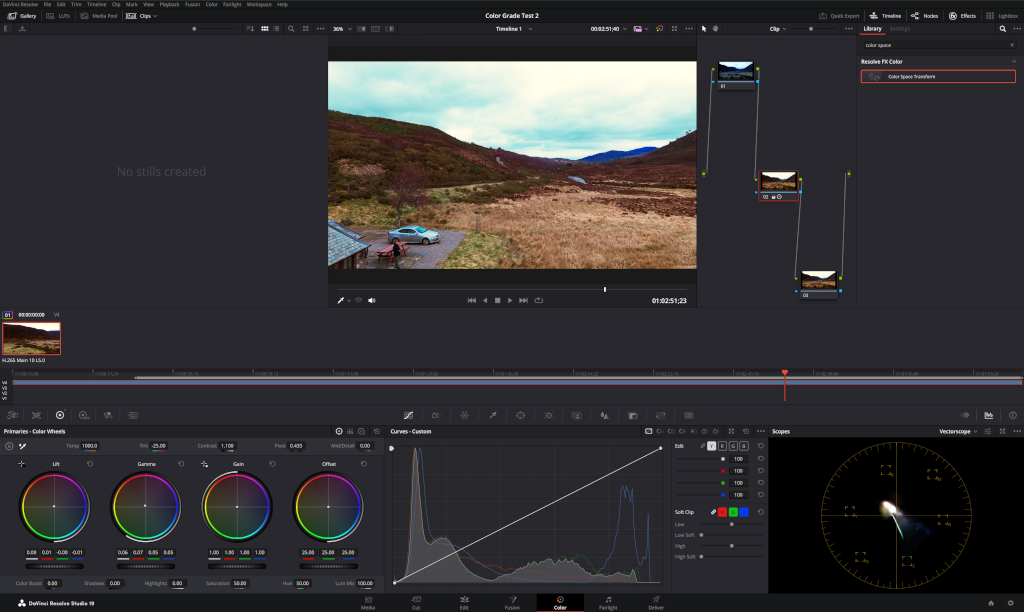Screen dimensions: 1024x612
Task: Stop playback in the viewer
Action: 498,300
